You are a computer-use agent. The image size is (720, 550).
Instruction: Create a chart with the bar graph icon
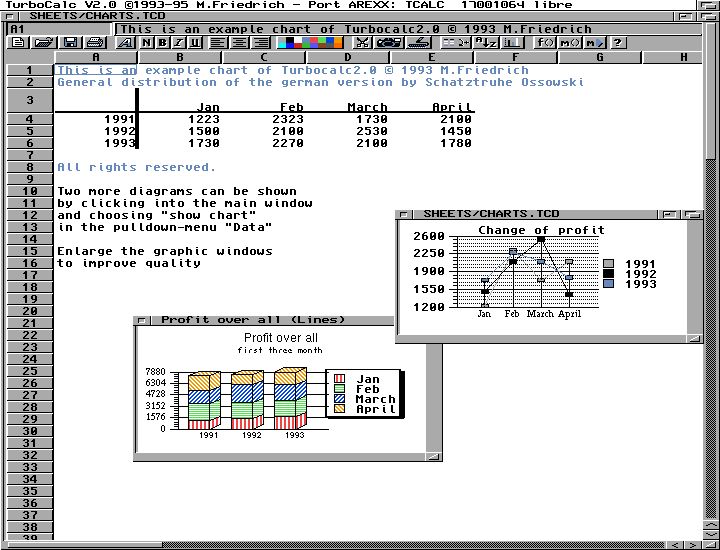pos(512,43)
